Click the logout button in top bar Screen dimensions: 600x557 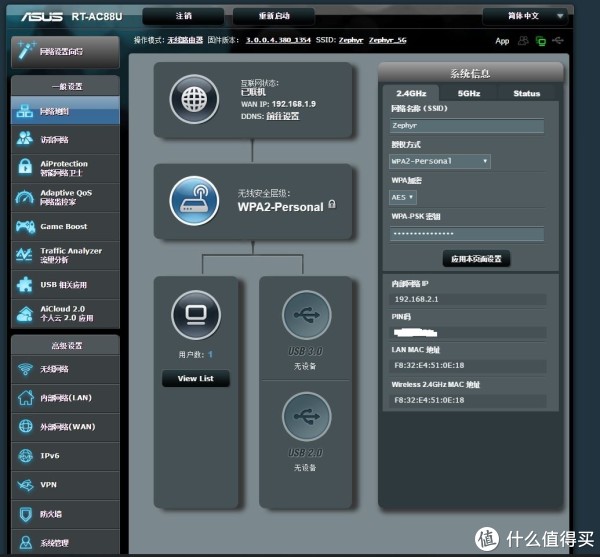[x=183, y=16]
